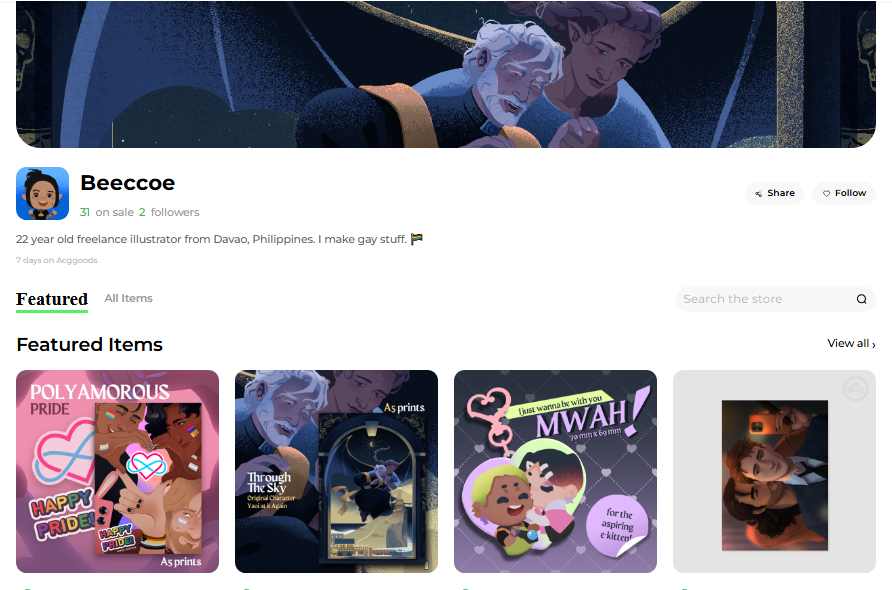Click the Beeccoe shop name
Viewport: 892px width, 590px height.
(x=127, y=183)
